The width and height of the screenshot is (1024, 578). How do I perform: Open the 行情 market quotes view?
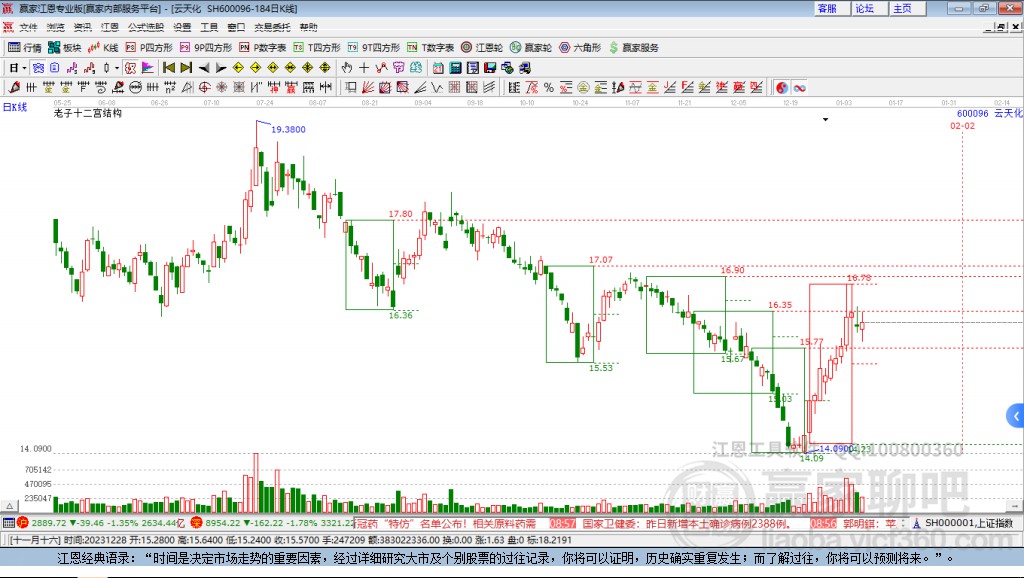[25, 48]
